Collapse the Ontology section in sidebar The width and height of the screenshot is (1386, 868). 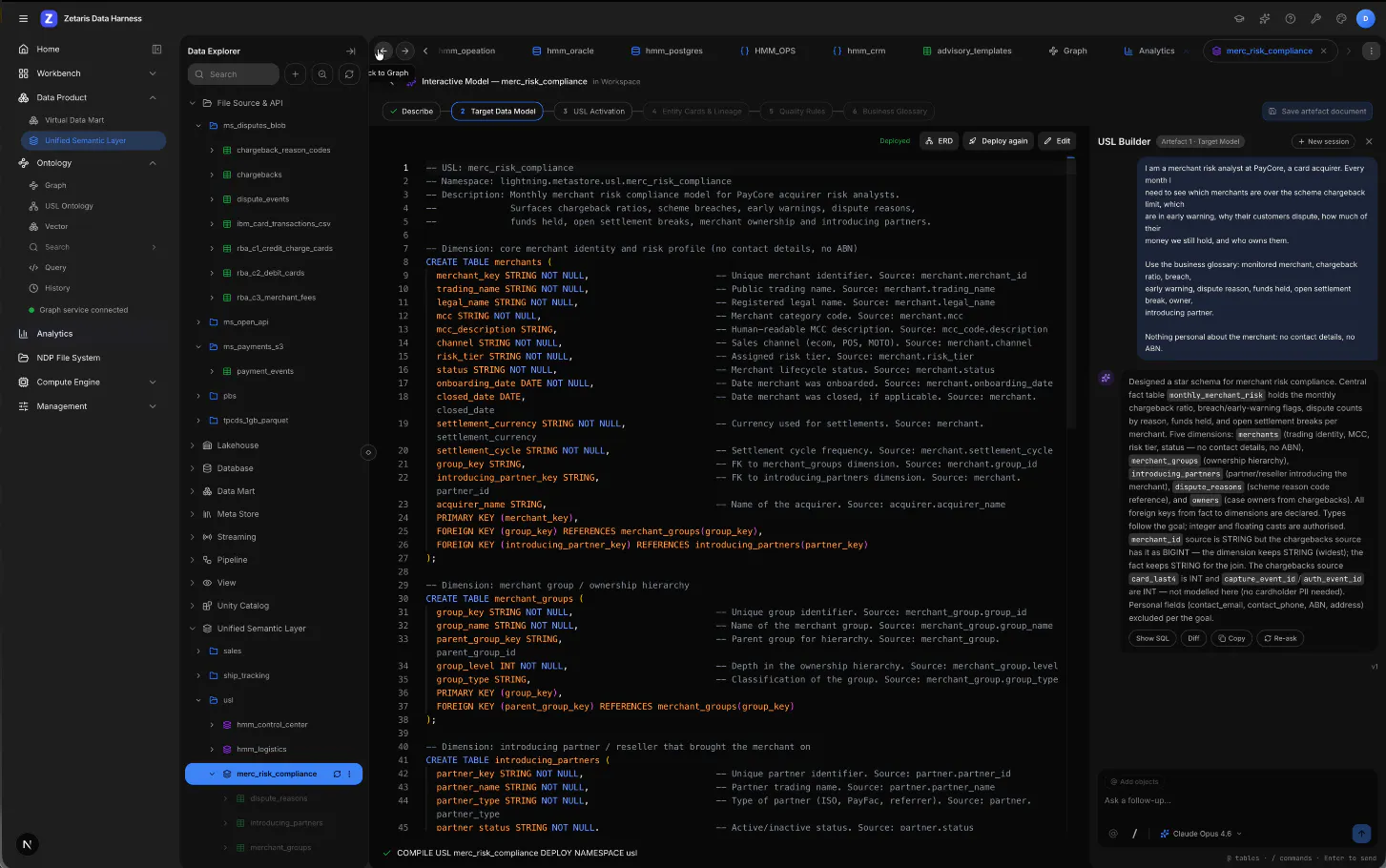click(153, 163)
